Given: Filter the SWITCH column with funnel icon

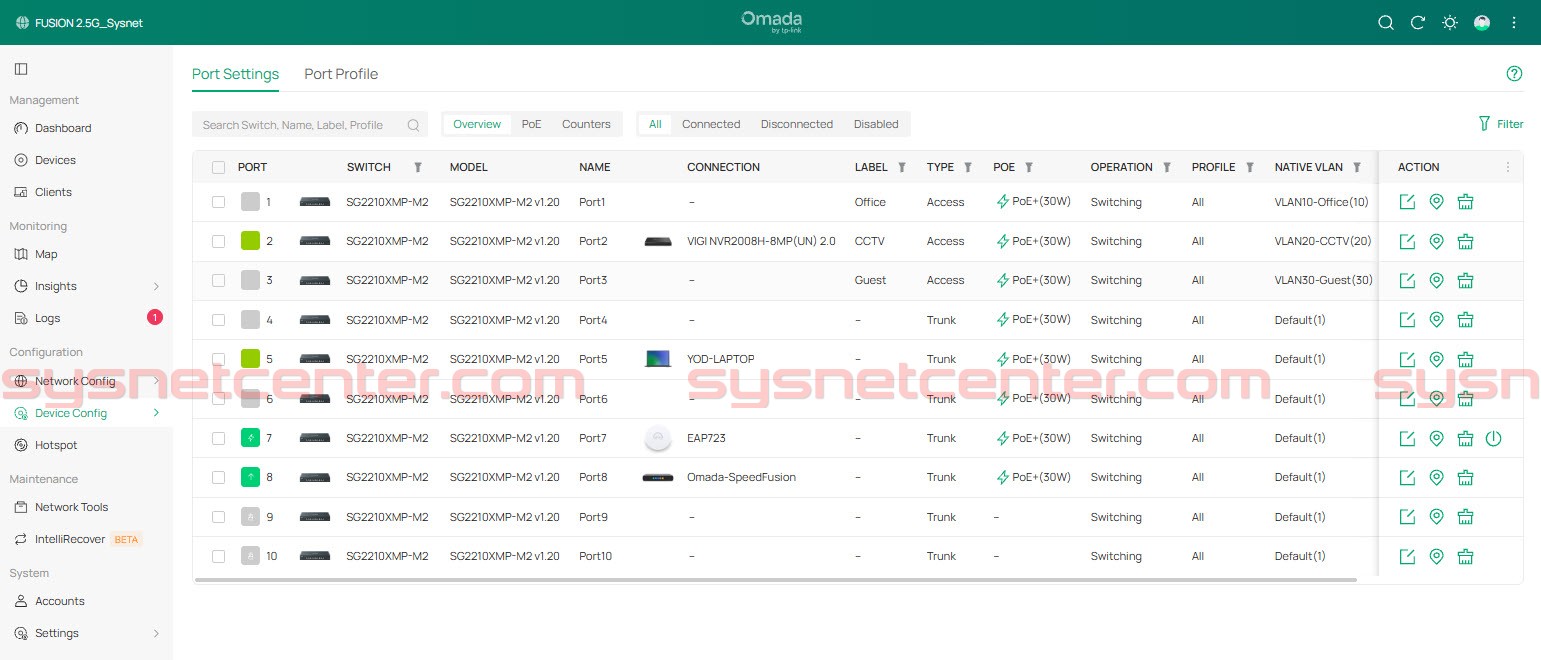Looking at the screenshot, I should (x=418, y=167).
